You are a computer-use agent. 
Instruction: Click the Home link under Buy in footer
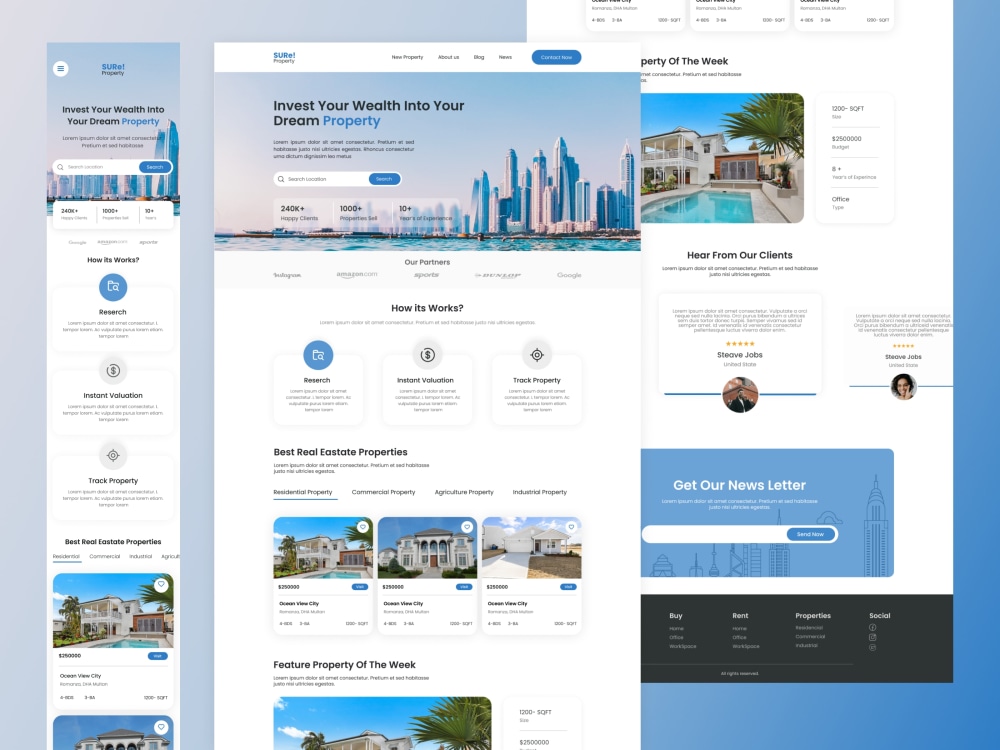[x=677, y=629]
